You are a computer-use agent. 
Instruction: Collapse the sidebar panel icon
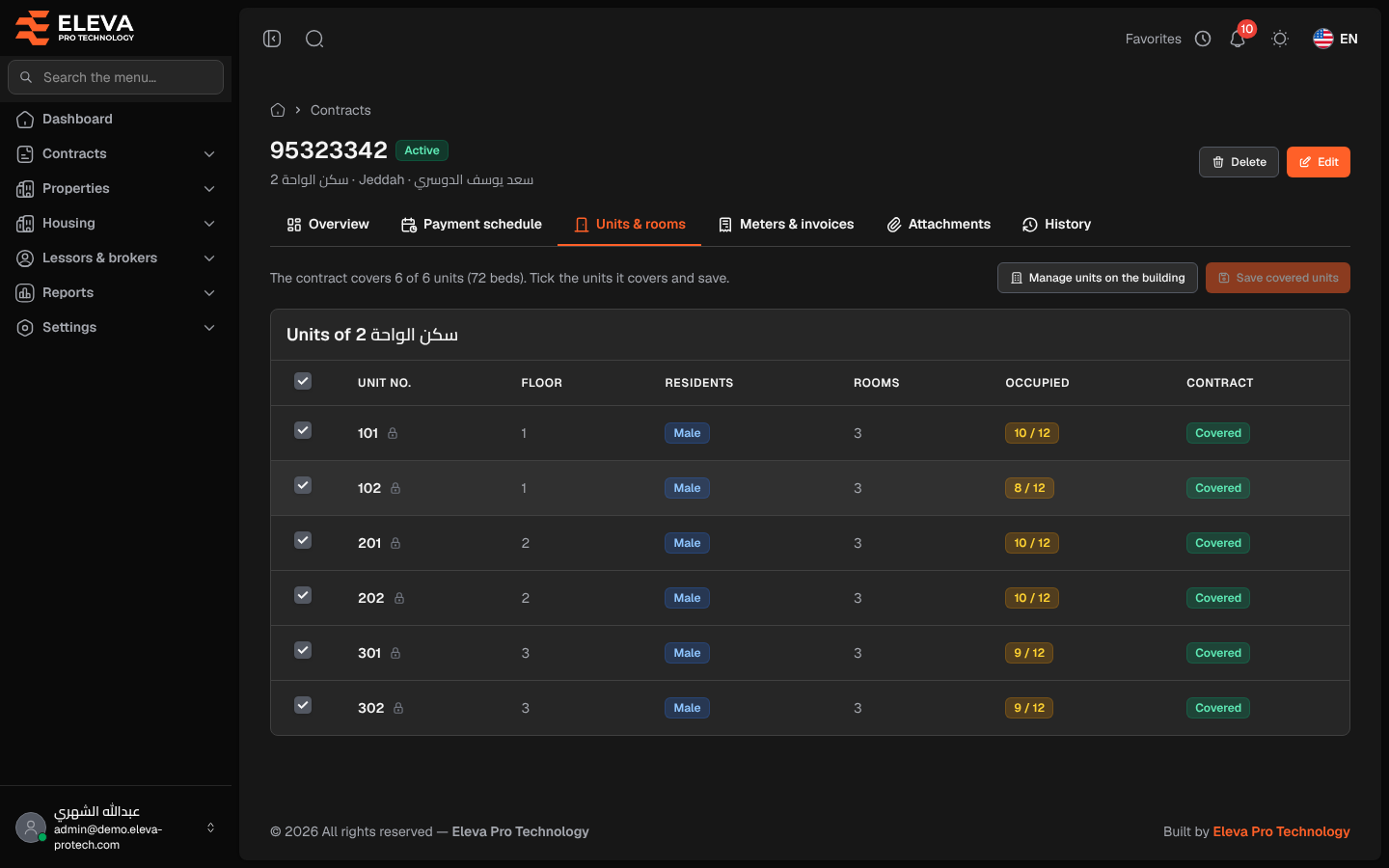coord(272,39)
